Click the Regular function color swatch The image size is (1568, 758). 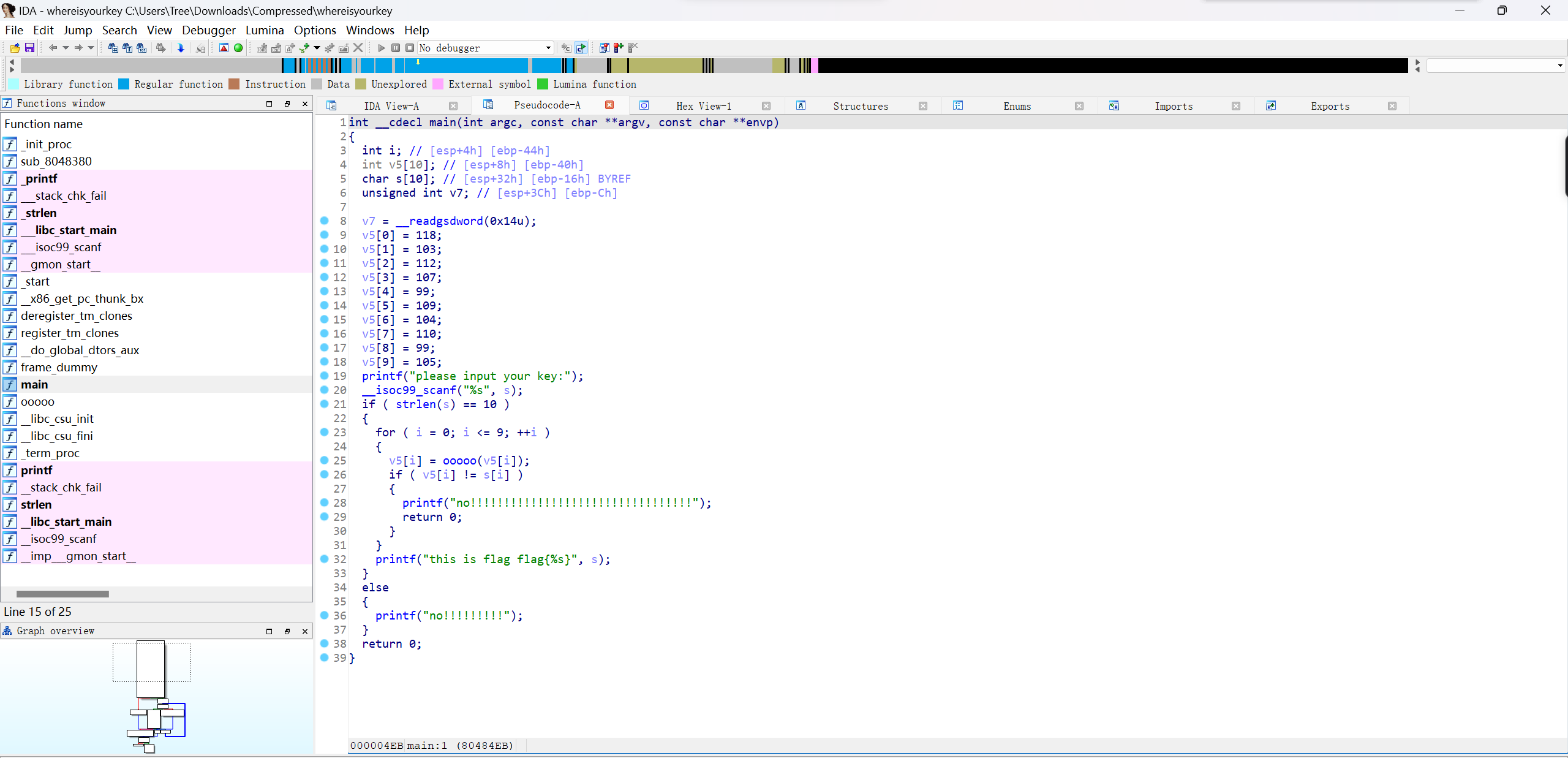[x=124, y=85]
